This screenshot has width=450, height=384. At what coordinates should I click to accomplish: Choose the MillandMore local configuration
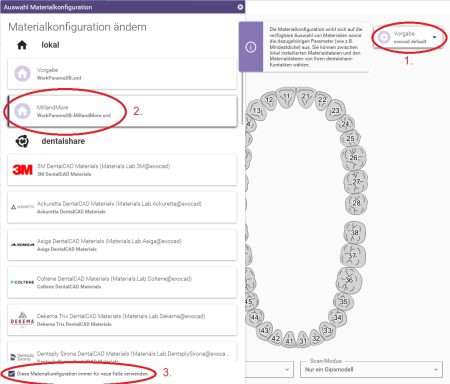click(122, 111)
